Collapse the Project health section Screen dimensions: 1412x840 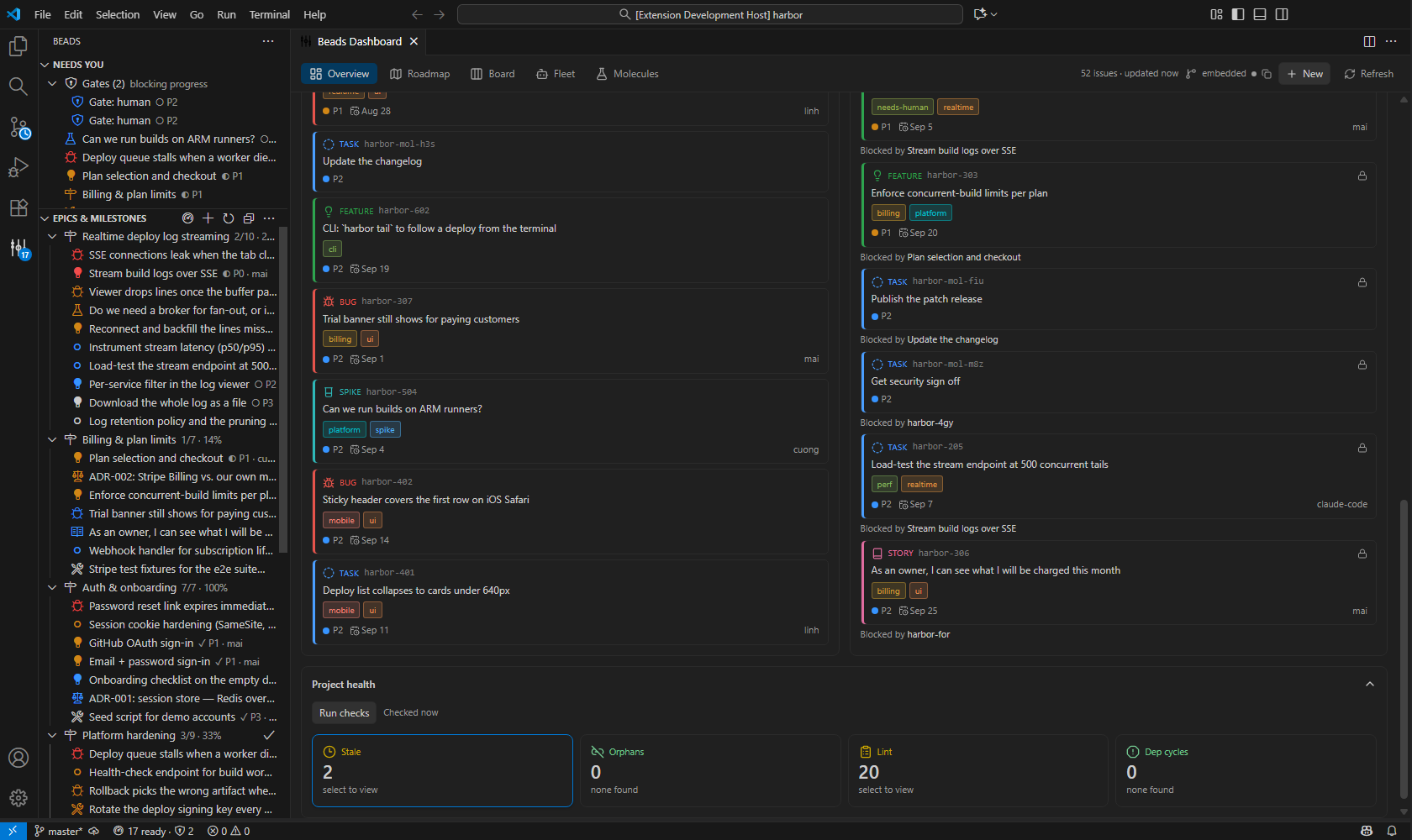pos(1370,684)
